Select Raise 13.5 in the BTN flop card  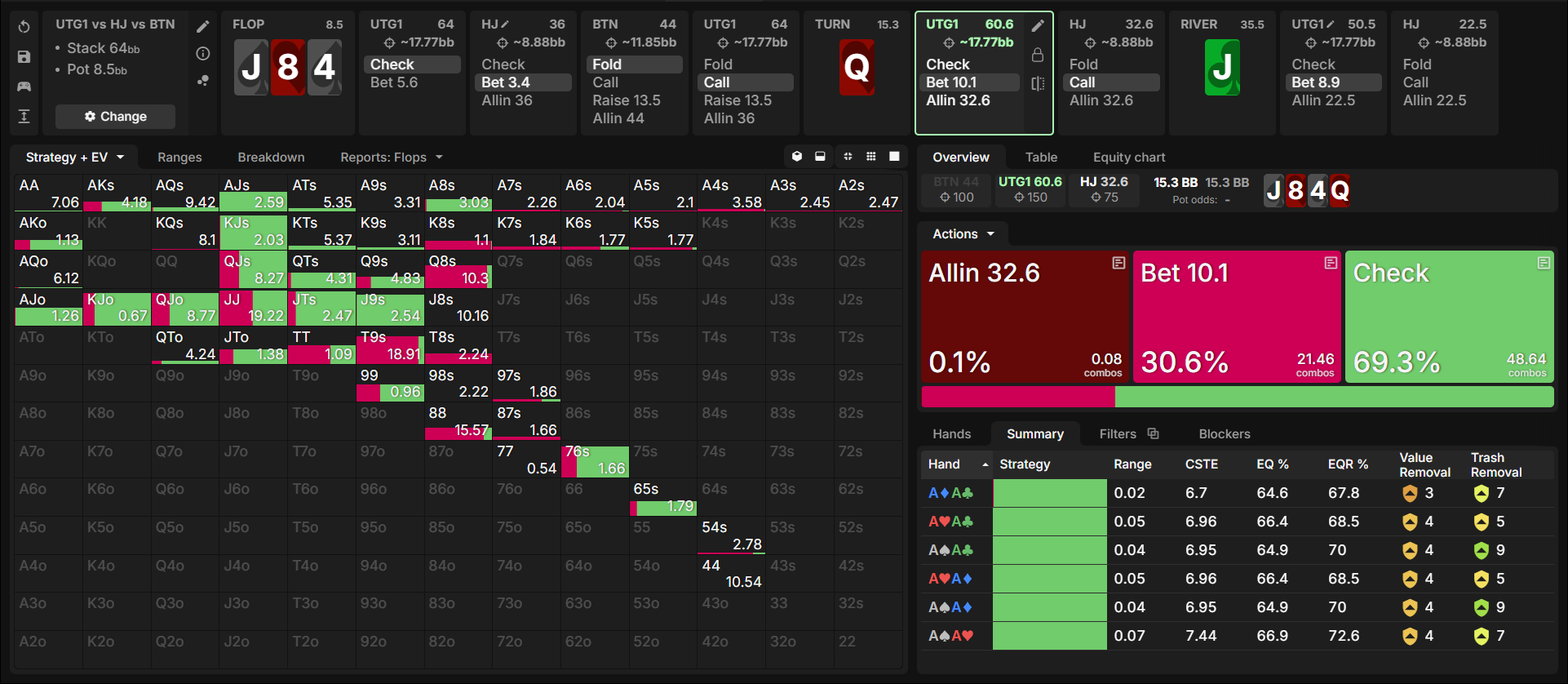[627, 100]
